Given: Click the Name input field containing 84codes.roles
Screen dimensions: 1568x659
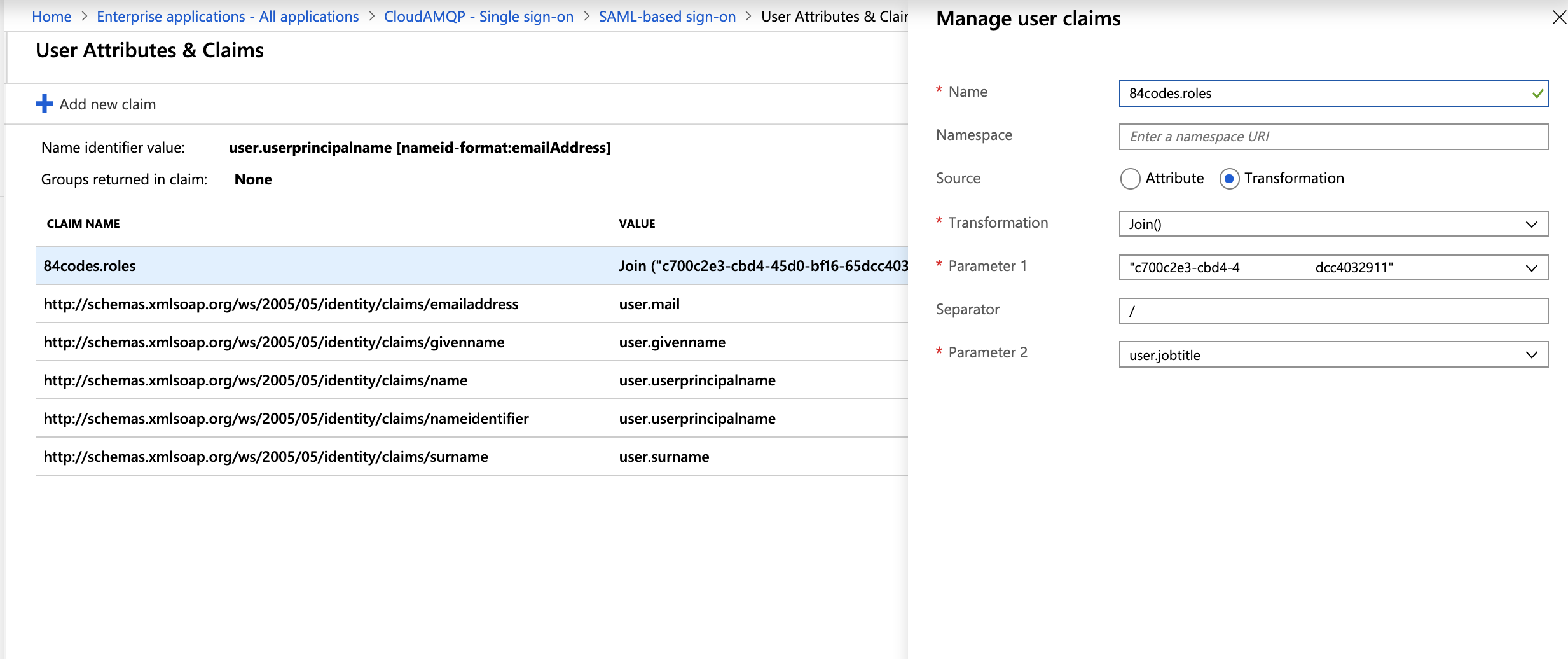Looking at the screenshot, I should [x=1333, y=94].
